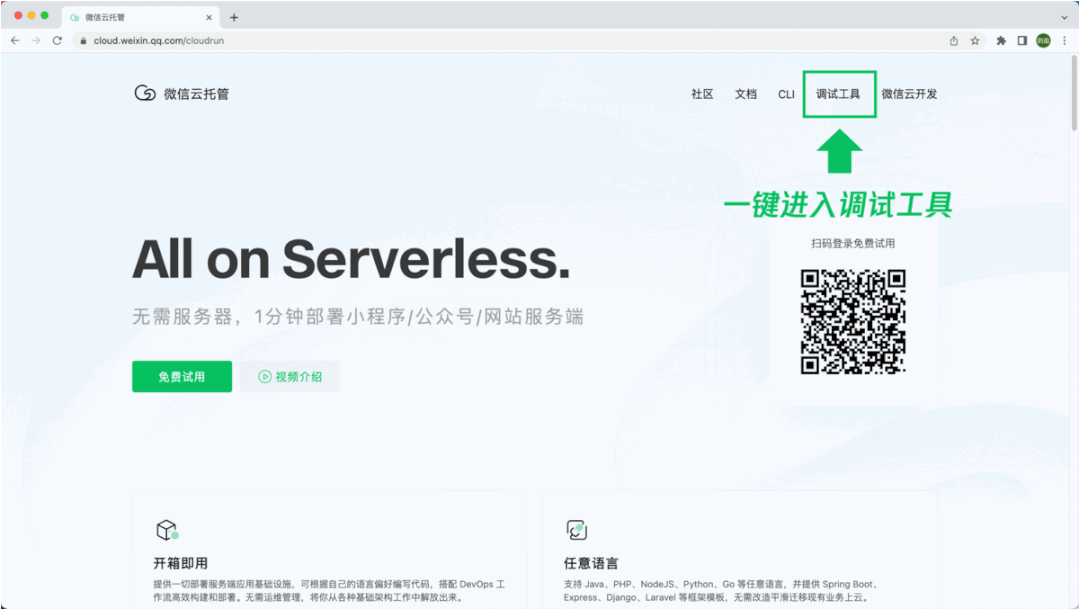Open the CLI navigation link
This screenshot has width=1079, height=609.
[786, 94]
